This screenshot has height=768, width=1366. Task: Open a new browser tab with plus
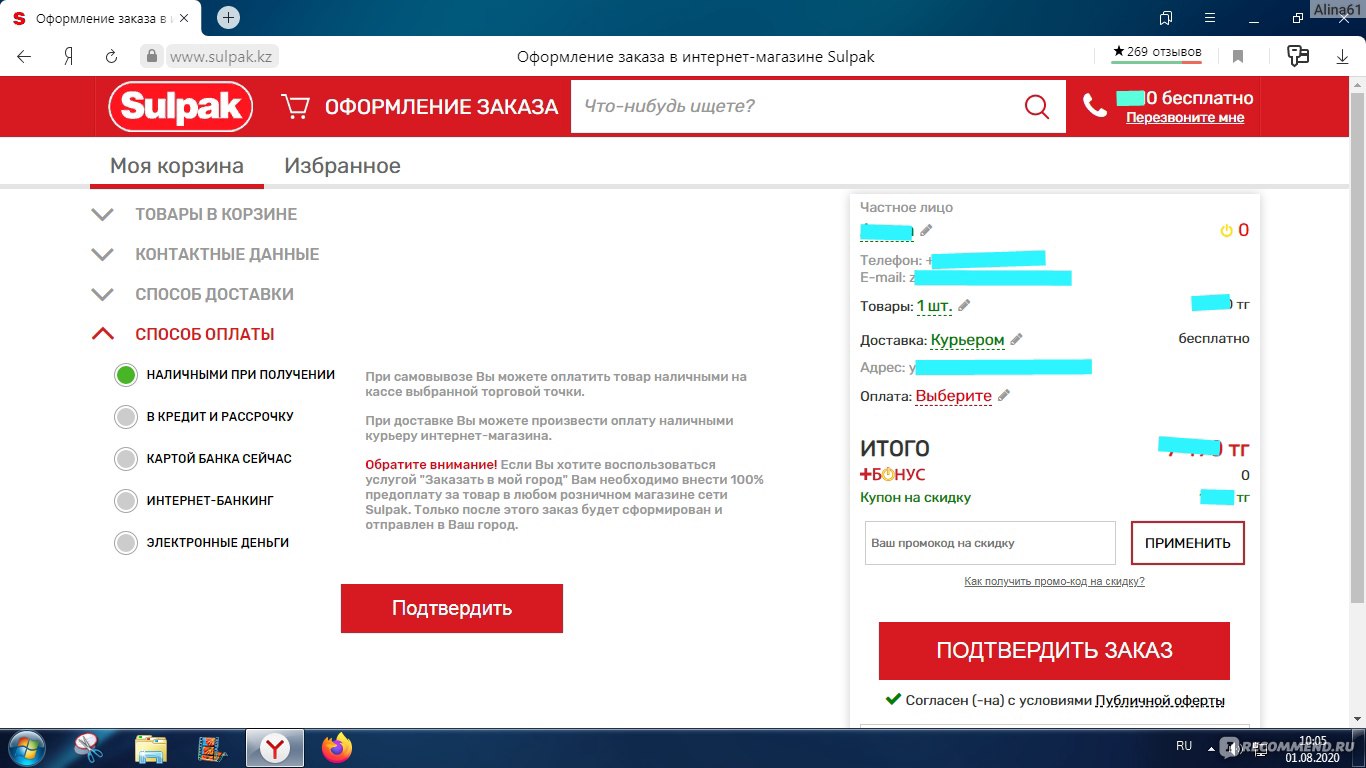[228, 18]
